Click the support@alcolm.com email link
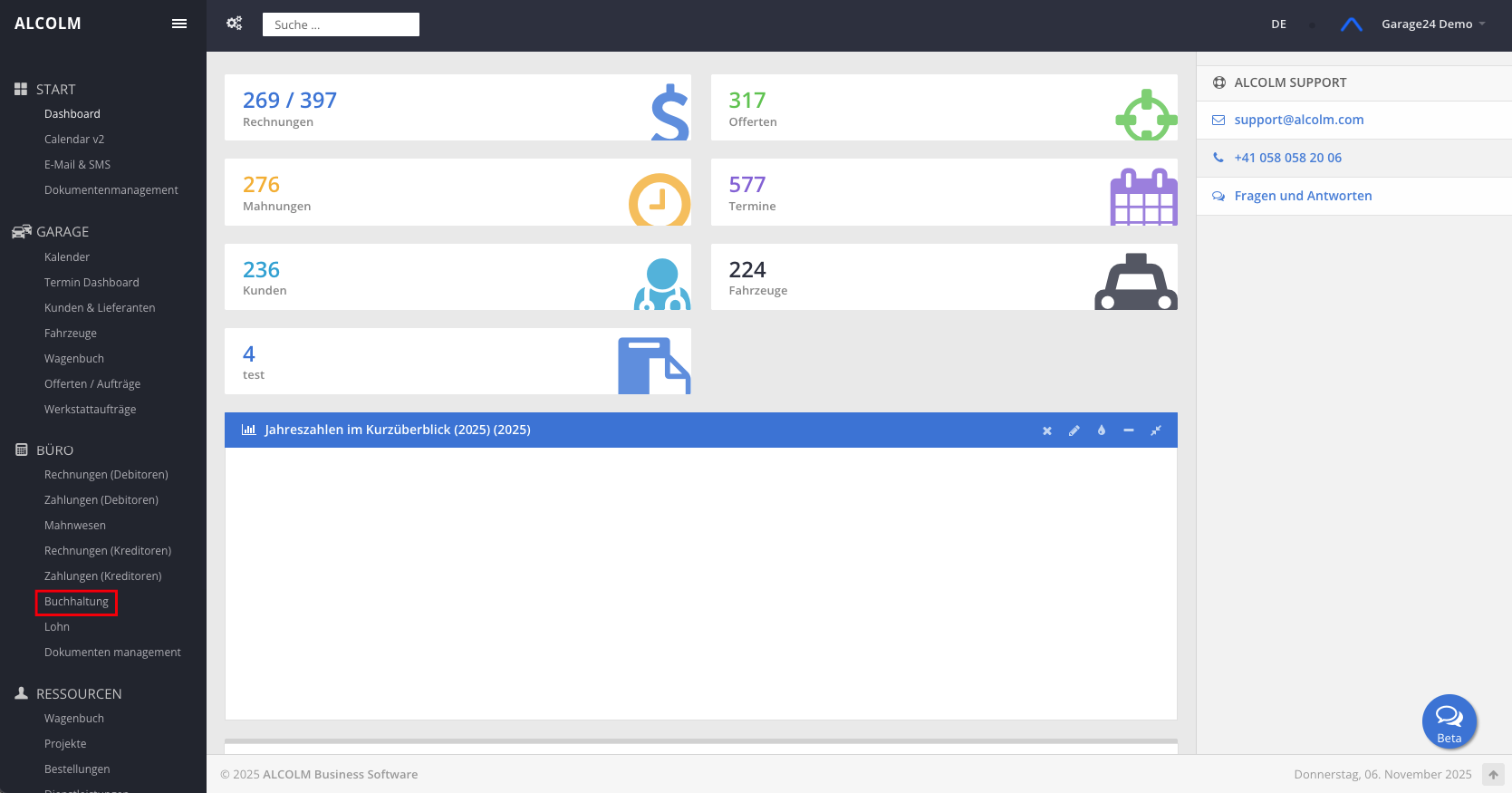Screen dimensions: 1512x793 click(1298, 120)
